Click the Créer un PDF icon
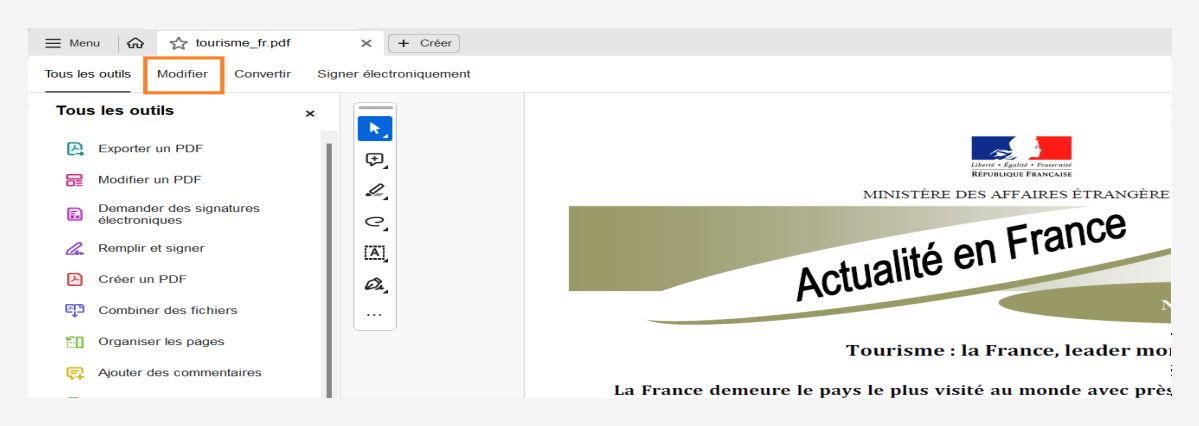 tap(74, 279)
